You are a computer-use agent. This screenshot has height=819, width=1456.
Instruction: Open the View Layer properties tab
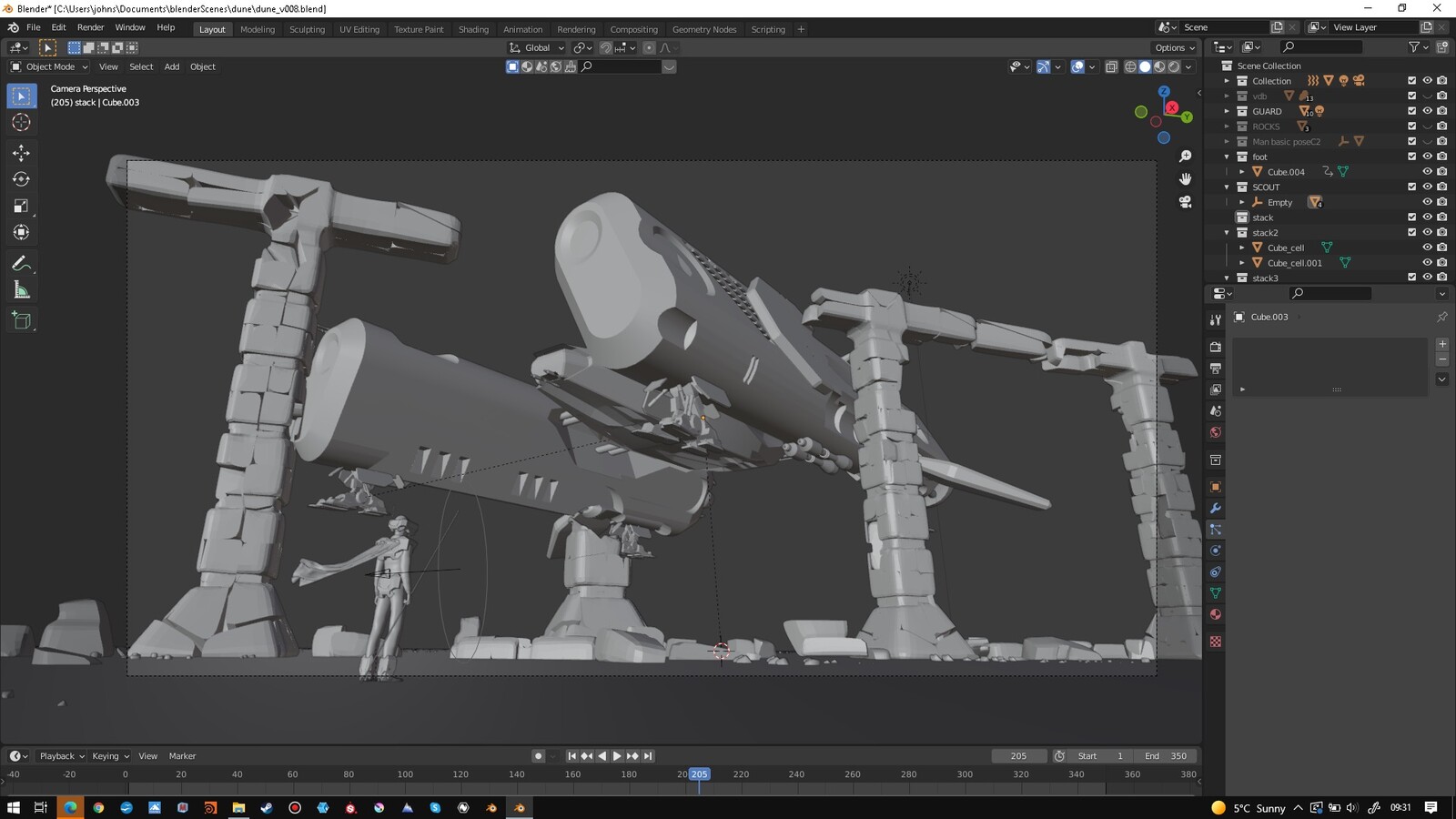pos(1215,389)
